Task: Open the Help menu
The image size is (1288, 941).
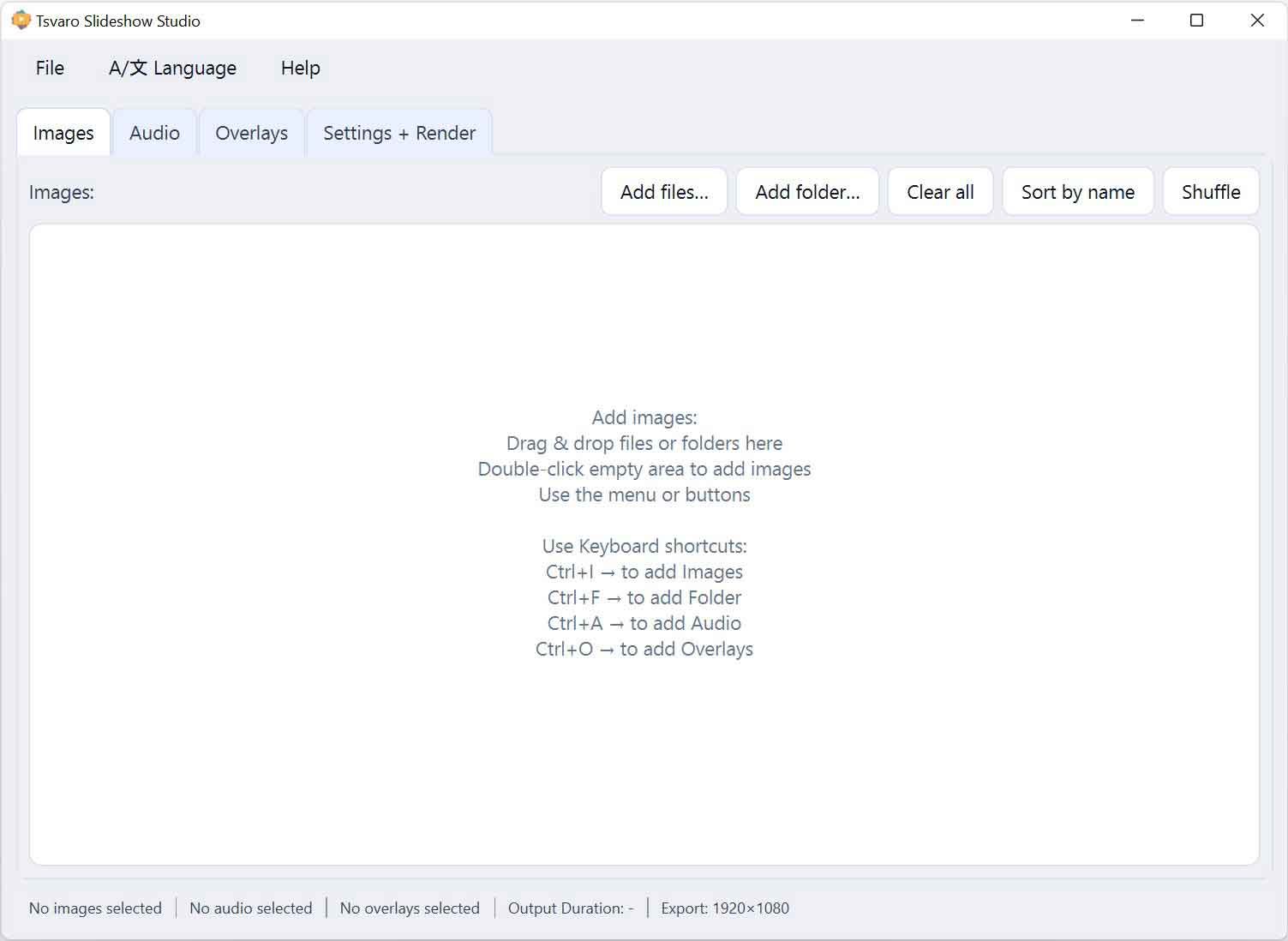Action: click(299, 68)
